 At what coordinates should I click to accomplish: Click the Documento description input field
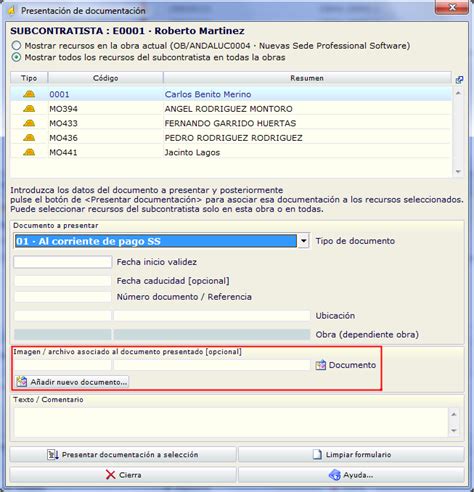(x=212, y=365)
